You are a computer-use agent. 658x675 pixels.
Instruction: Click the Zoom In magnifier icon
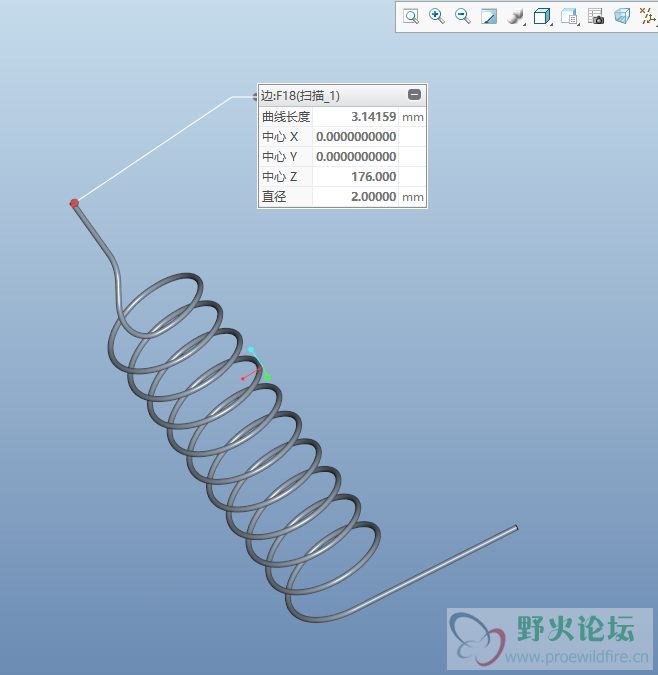point(437,16)
